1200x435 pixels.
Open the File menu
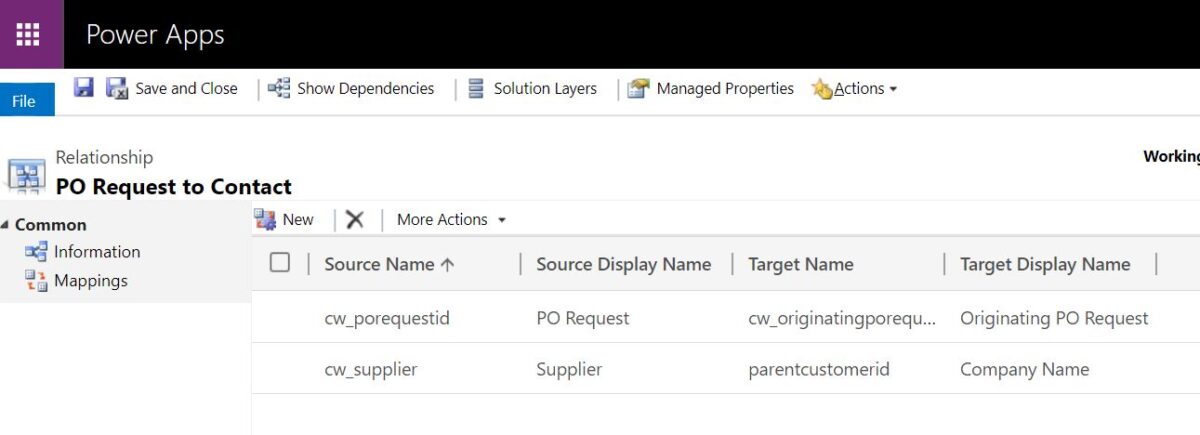tap(27, 100)
